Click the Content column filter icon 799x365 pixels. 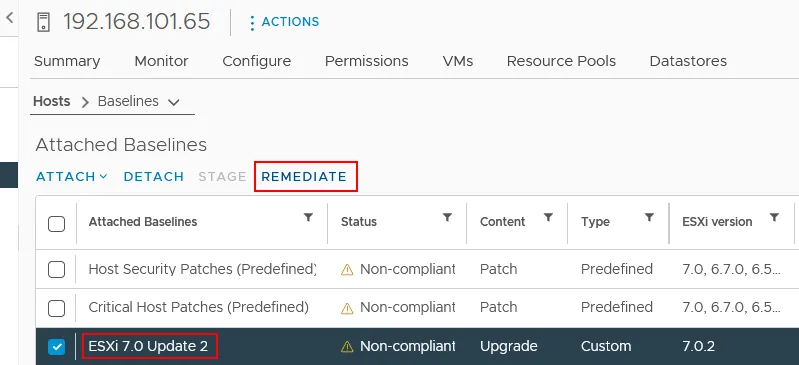point(548,218)
